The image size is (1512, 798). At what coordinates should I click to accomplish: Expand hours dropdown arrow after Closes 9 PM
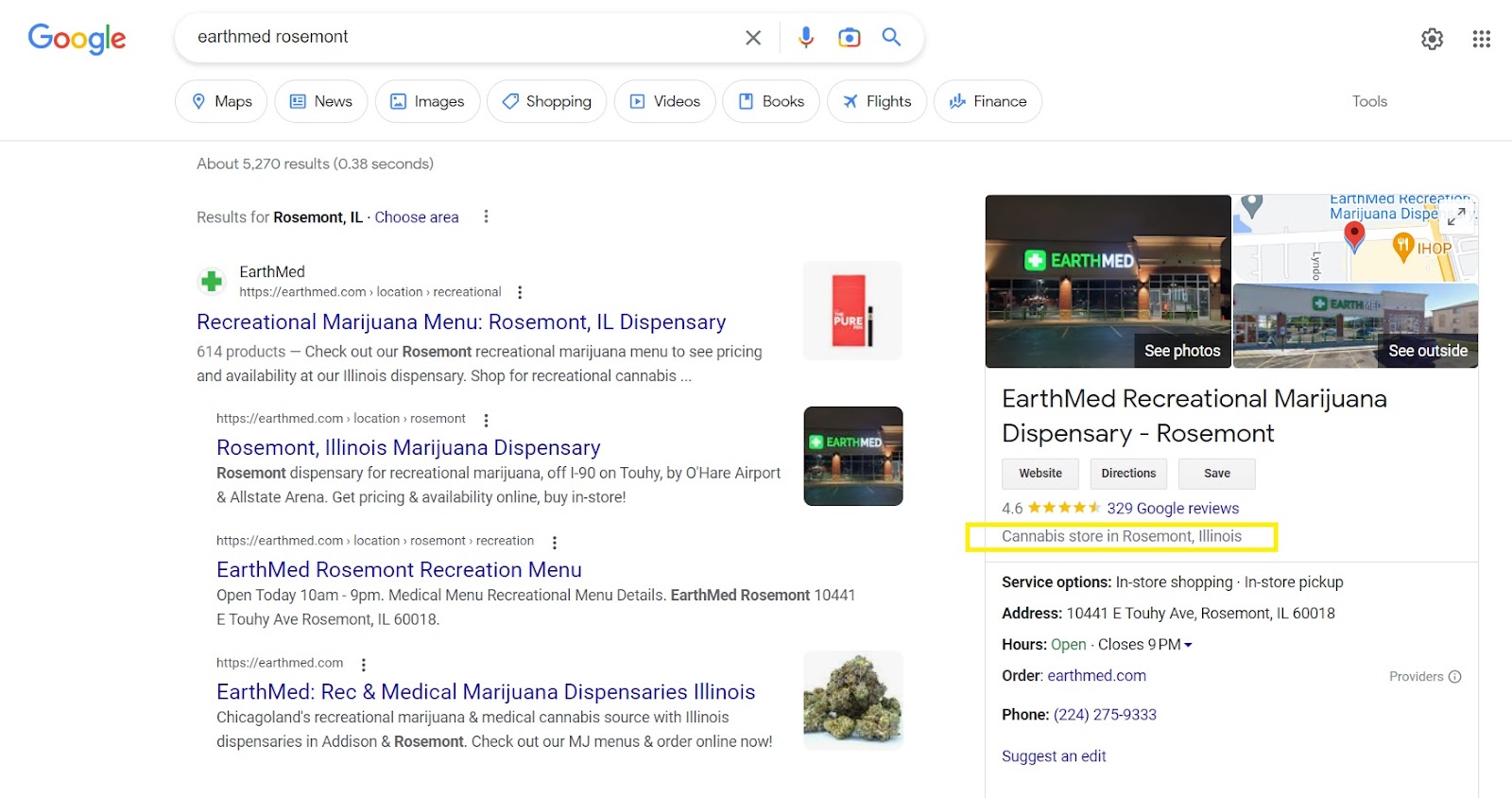click(x=1188, y=645)
